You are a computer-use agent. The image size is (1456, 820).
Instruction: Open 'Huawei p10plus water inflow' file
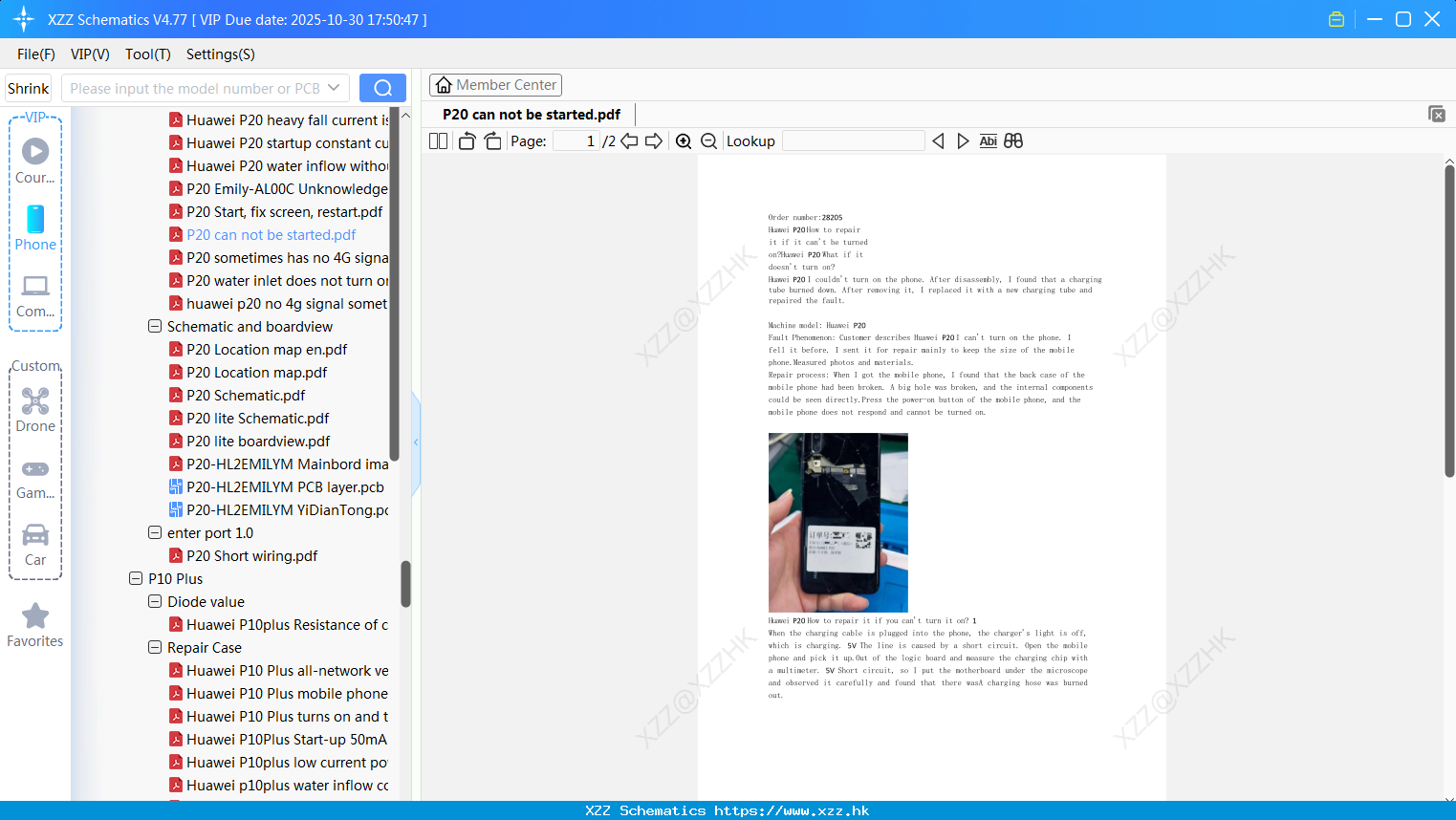(278, 785)
